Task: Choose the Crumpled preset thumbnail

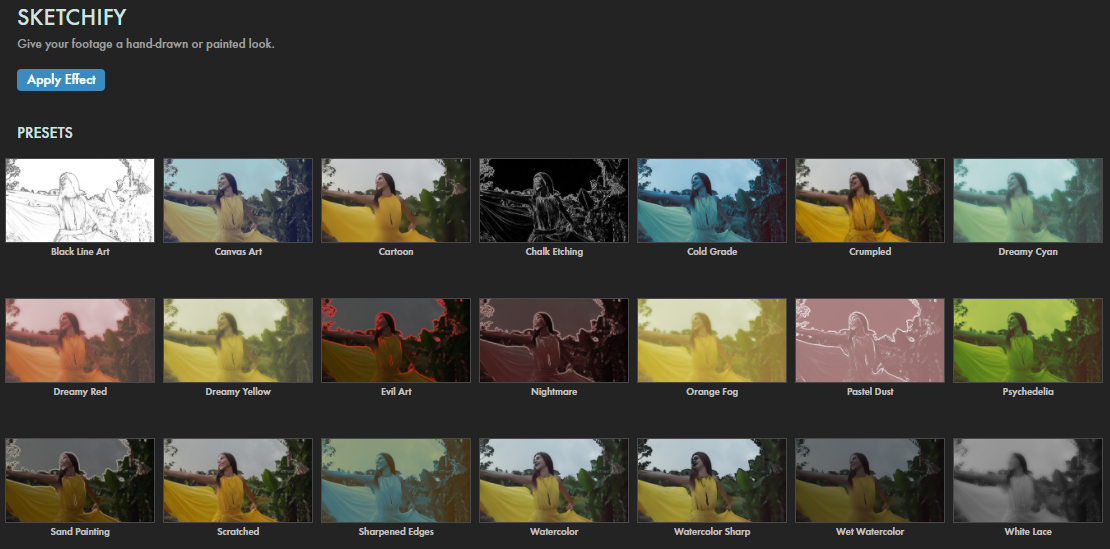Action: click(869, 200)
